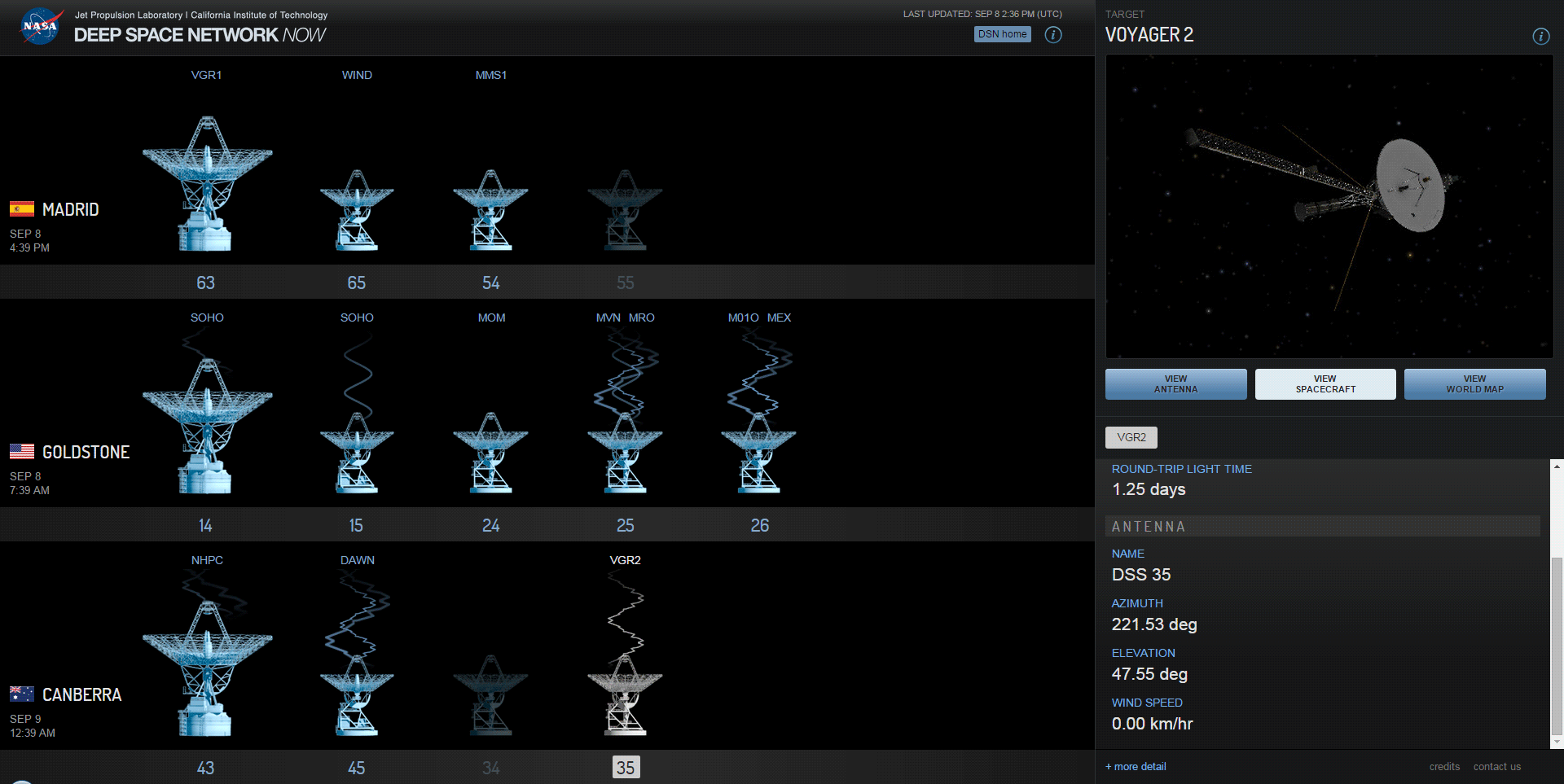Click the DEEP SPACE NETWORK NOW title
Viewport: 1564px width, 784px height.
[x=200, y=35]
